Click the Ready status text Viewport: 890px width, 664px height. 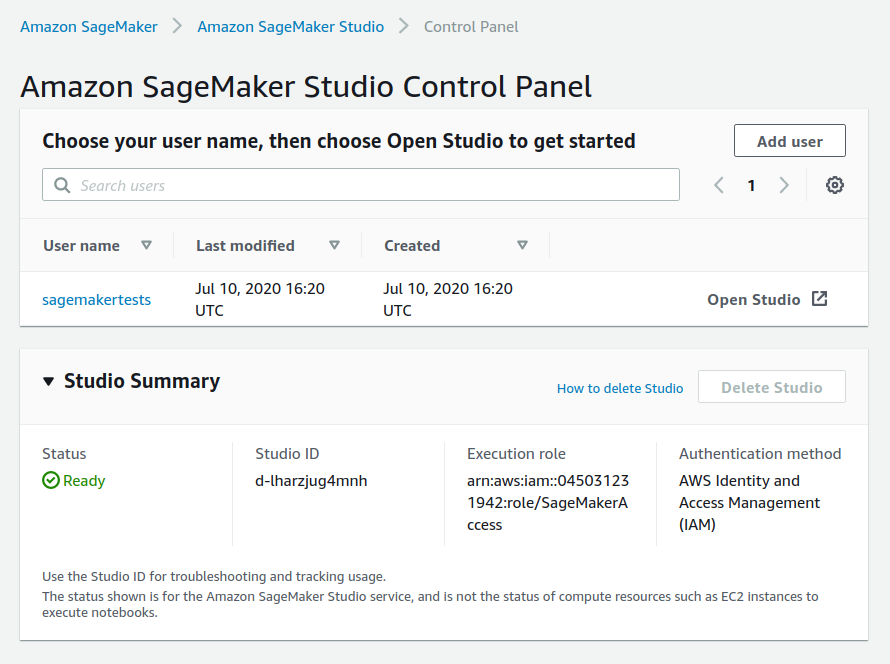click(x=84, y=481)
